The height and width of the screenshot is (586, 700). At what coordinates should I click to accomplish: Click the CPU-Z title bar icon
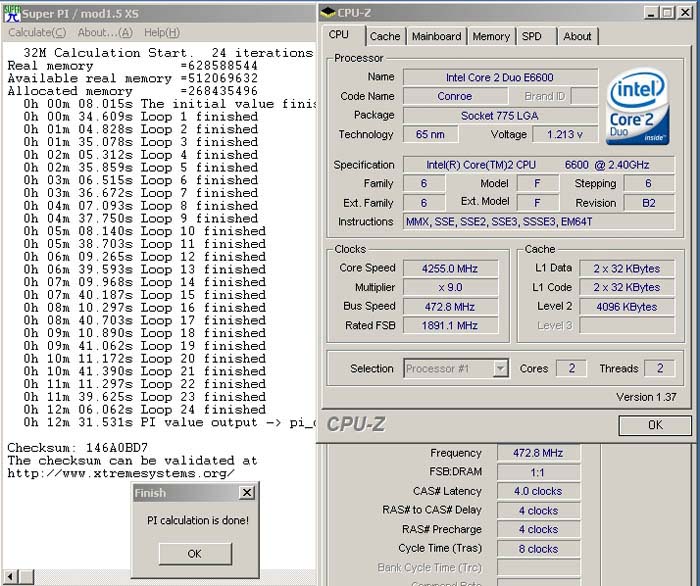328,12
